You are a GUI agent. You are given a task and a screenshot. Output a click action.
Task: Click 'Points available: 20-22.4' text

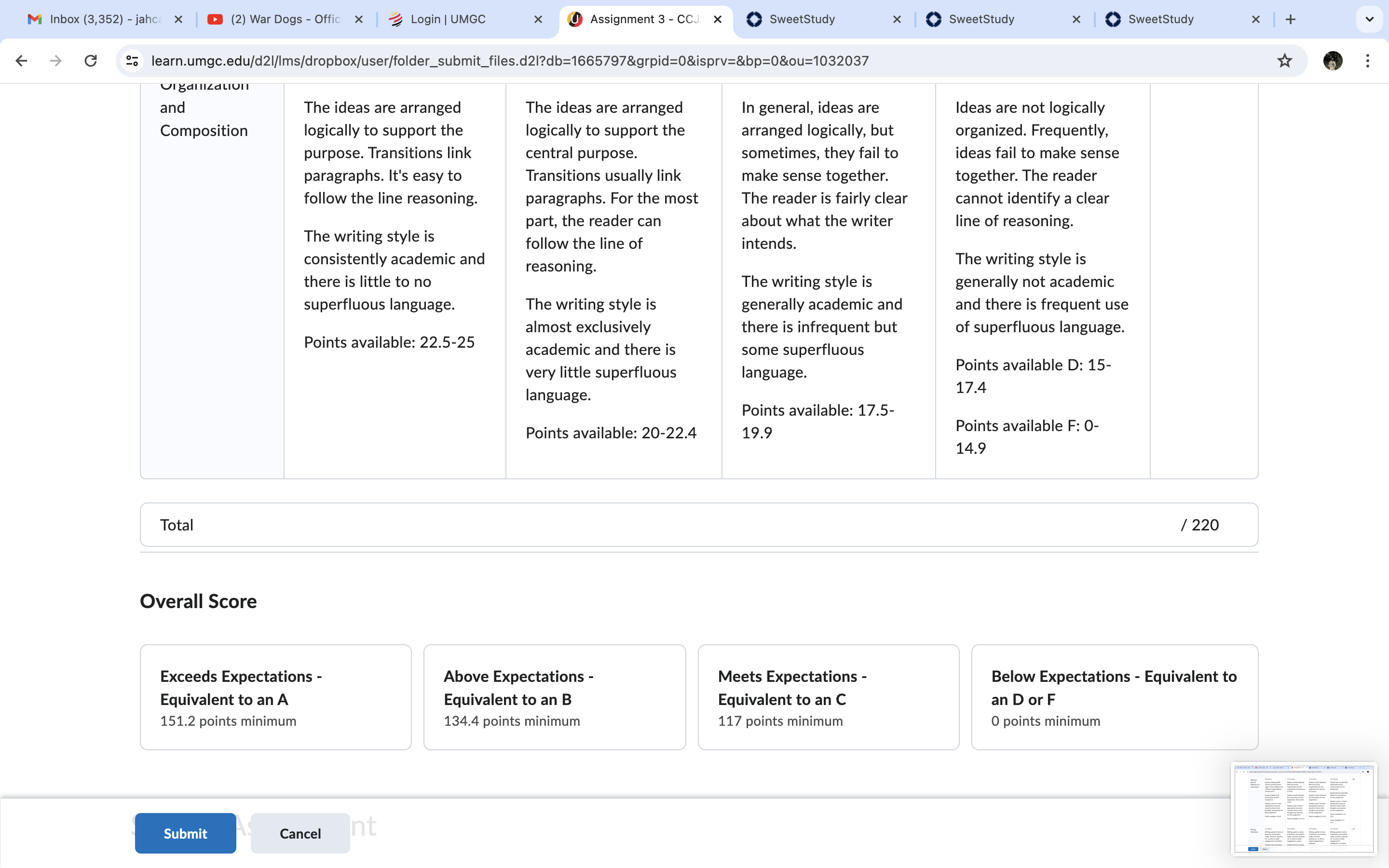(611, 433)
